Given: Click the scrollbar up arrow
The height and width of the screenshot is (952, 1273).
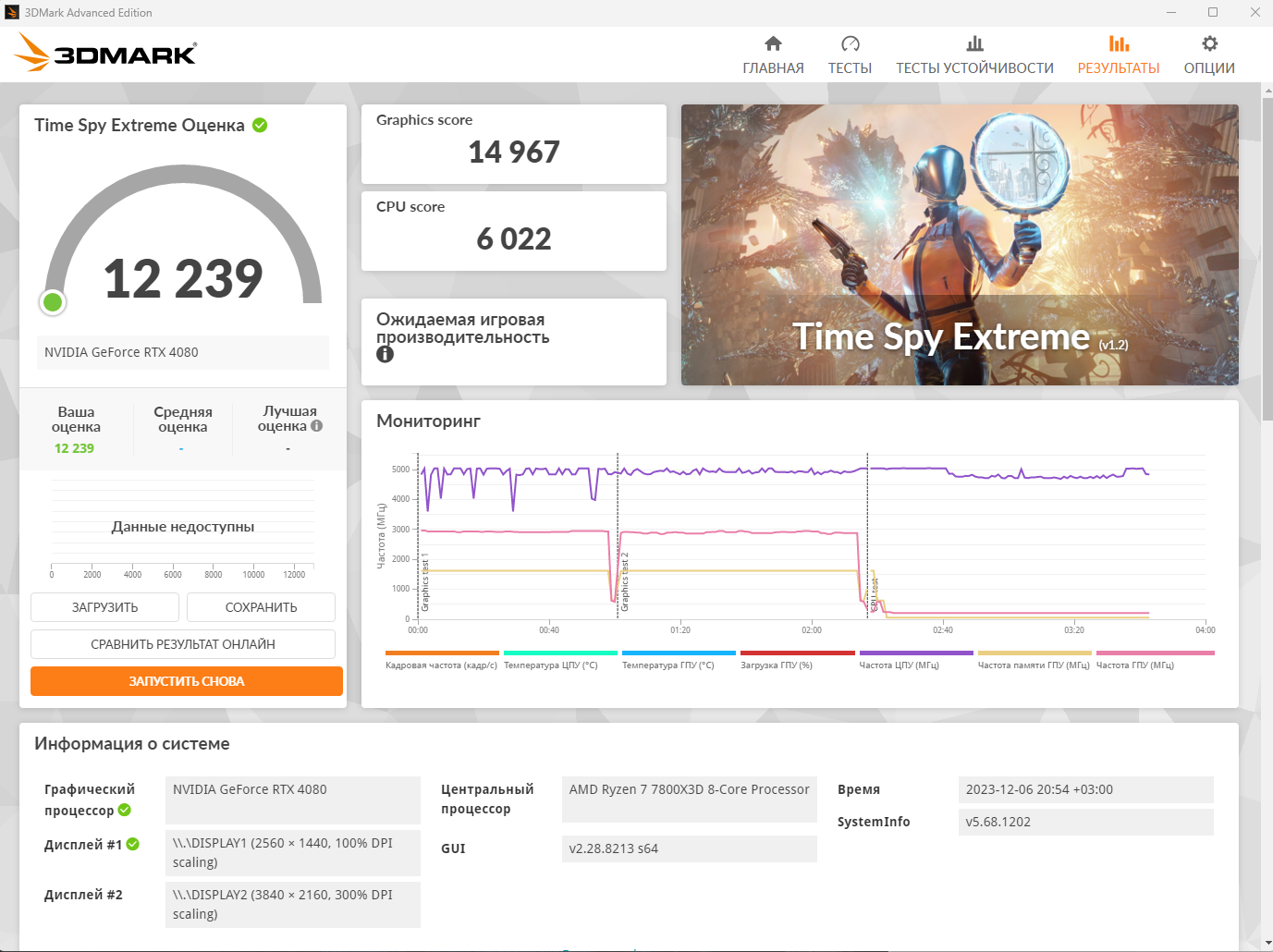Looking at the screenshot, I should coord(1267,89).
